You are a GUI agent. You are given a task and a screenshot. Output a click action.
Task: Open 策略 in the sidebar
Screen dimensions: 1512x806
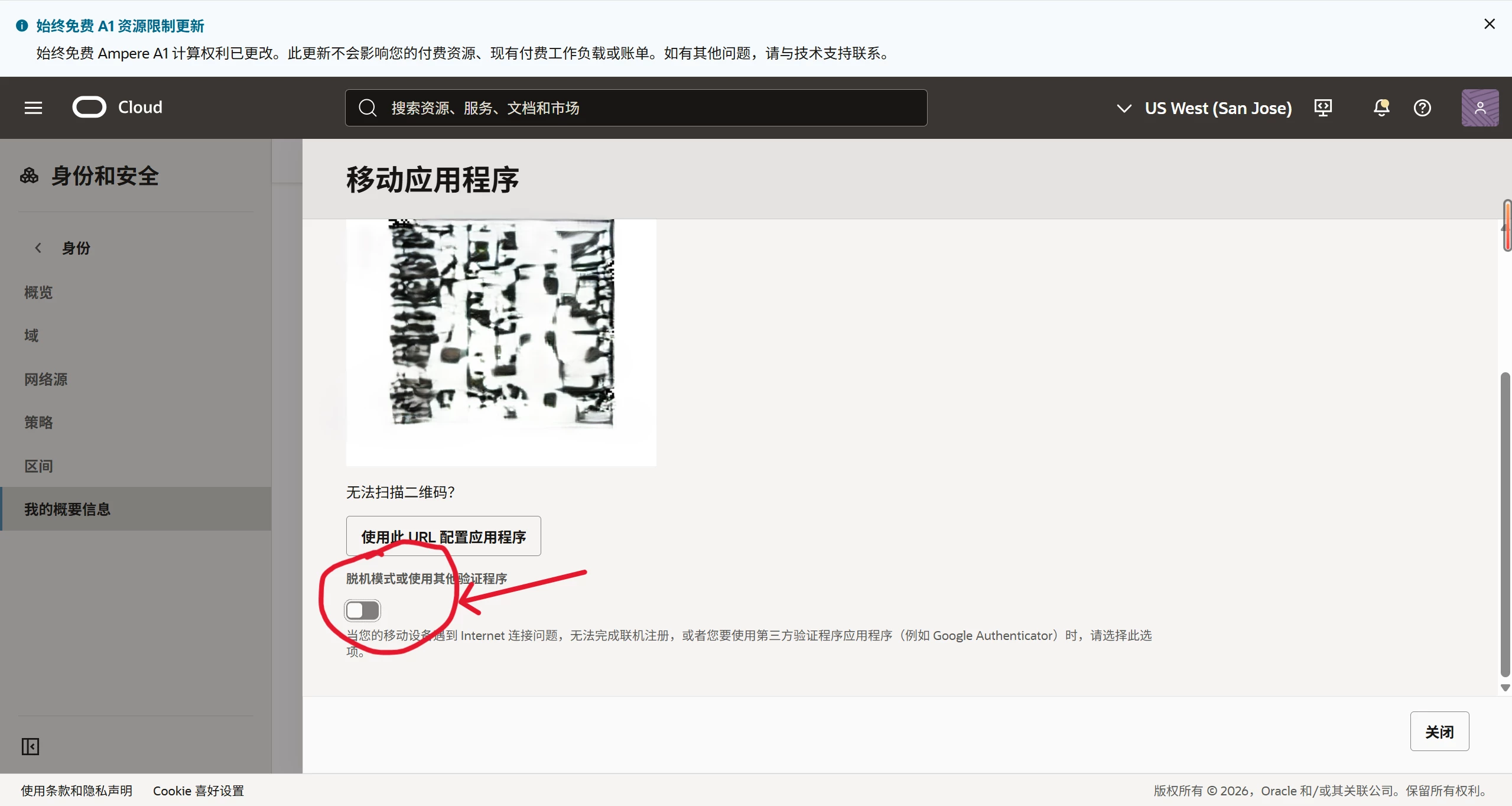pyautogui.click(x=38, y=422)
